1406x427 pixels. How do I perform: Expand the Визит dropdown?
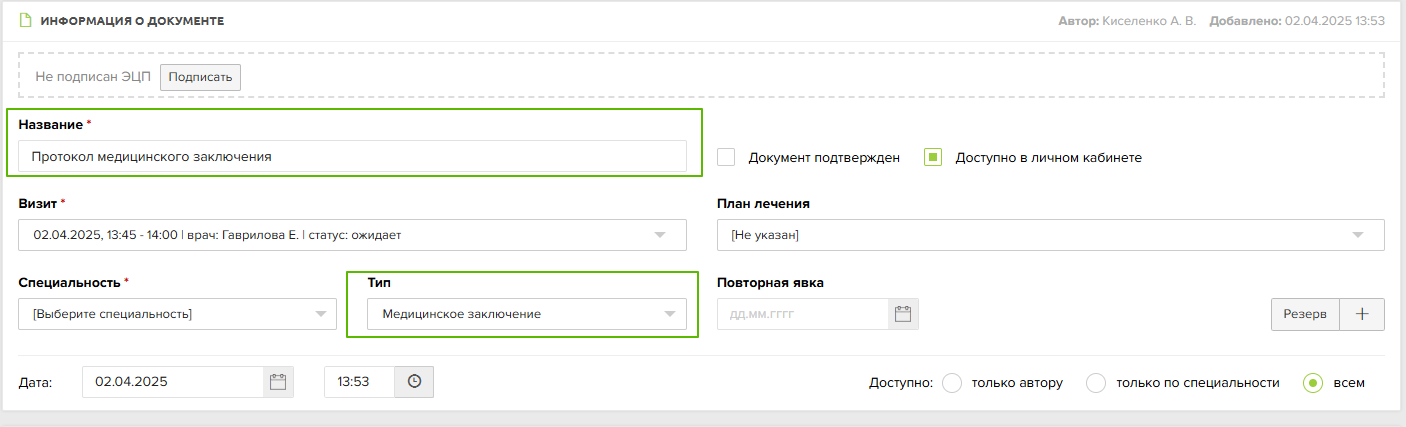click(352, 235)
